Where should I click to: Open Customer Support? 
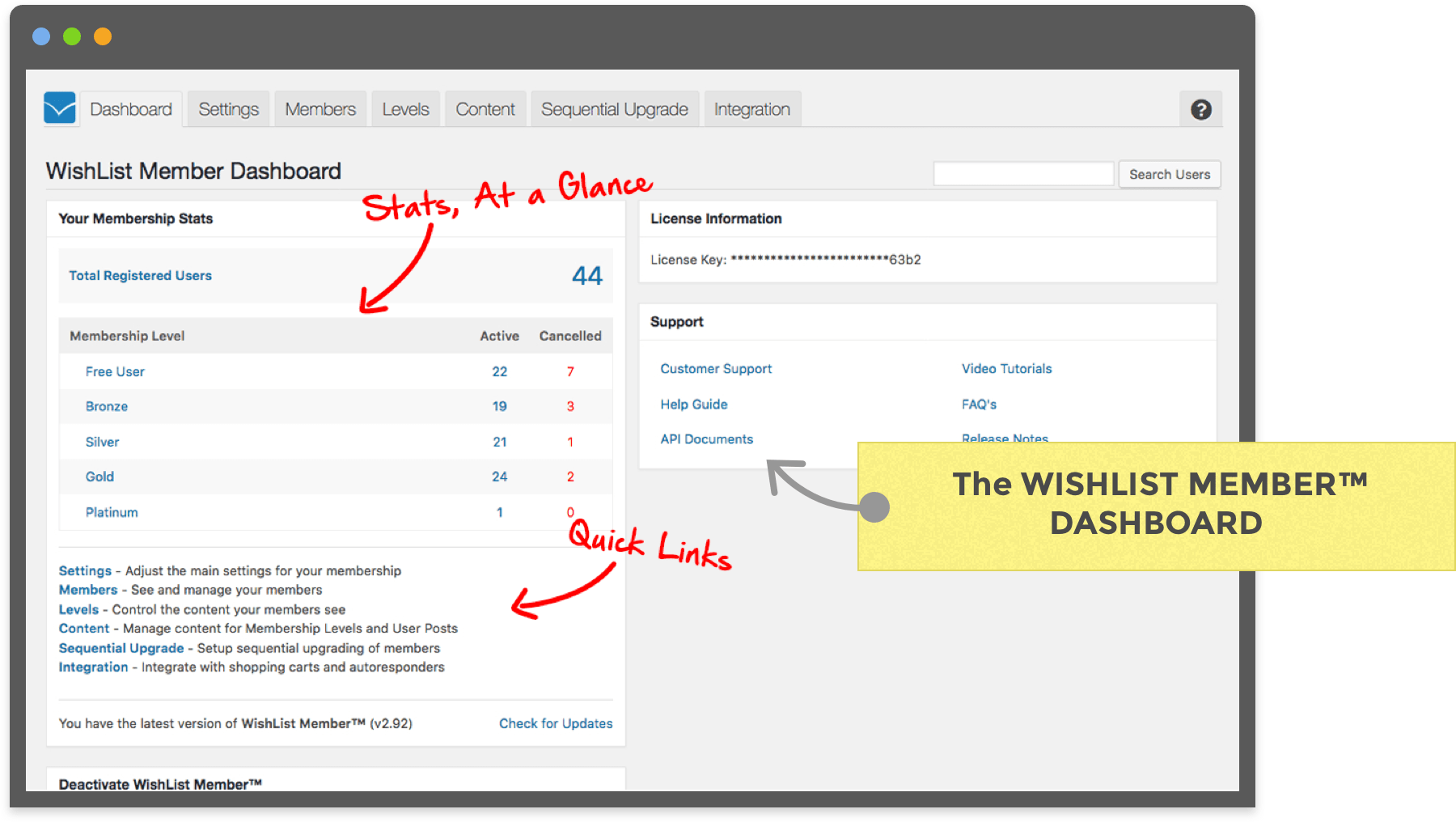(715, 368)
